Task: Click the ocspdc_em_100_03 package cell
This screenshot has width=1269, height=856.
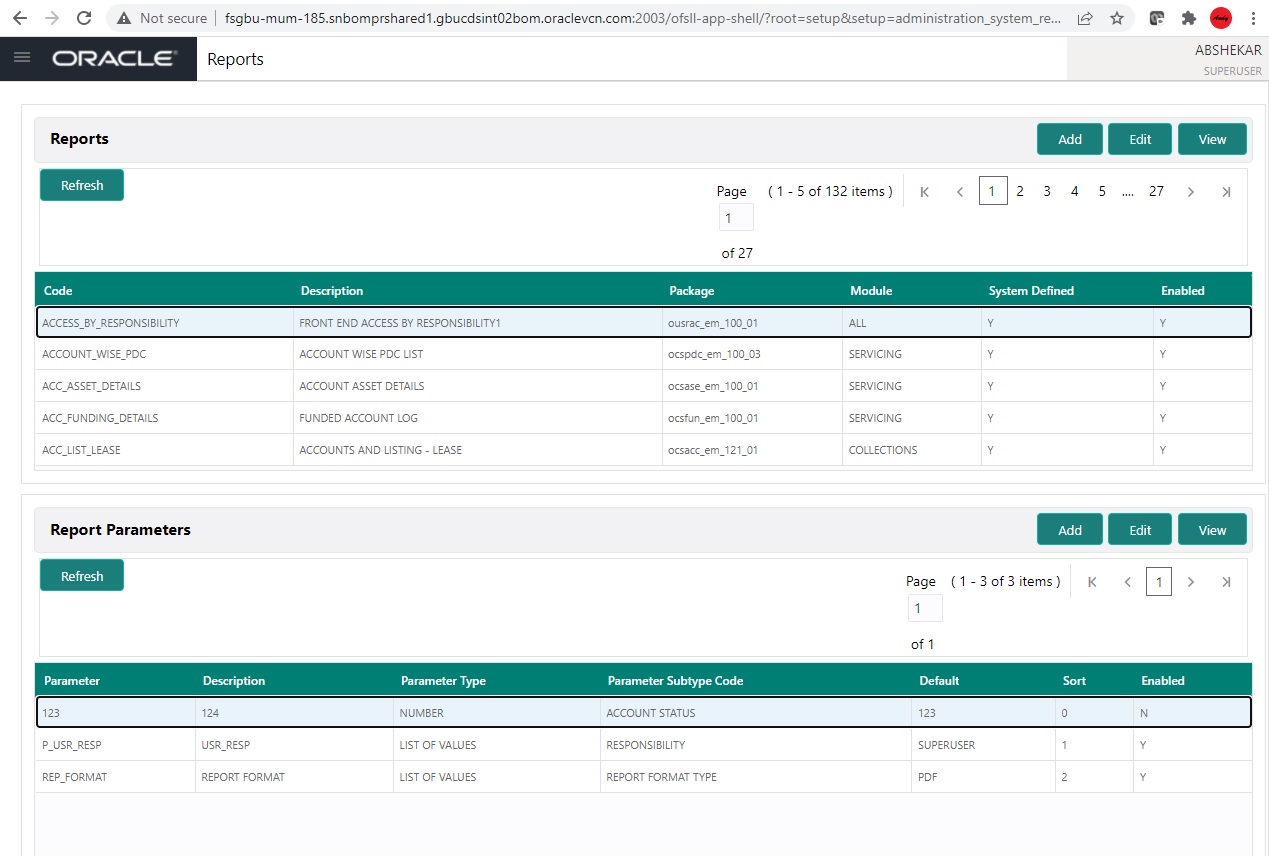Action: (752, 354)
